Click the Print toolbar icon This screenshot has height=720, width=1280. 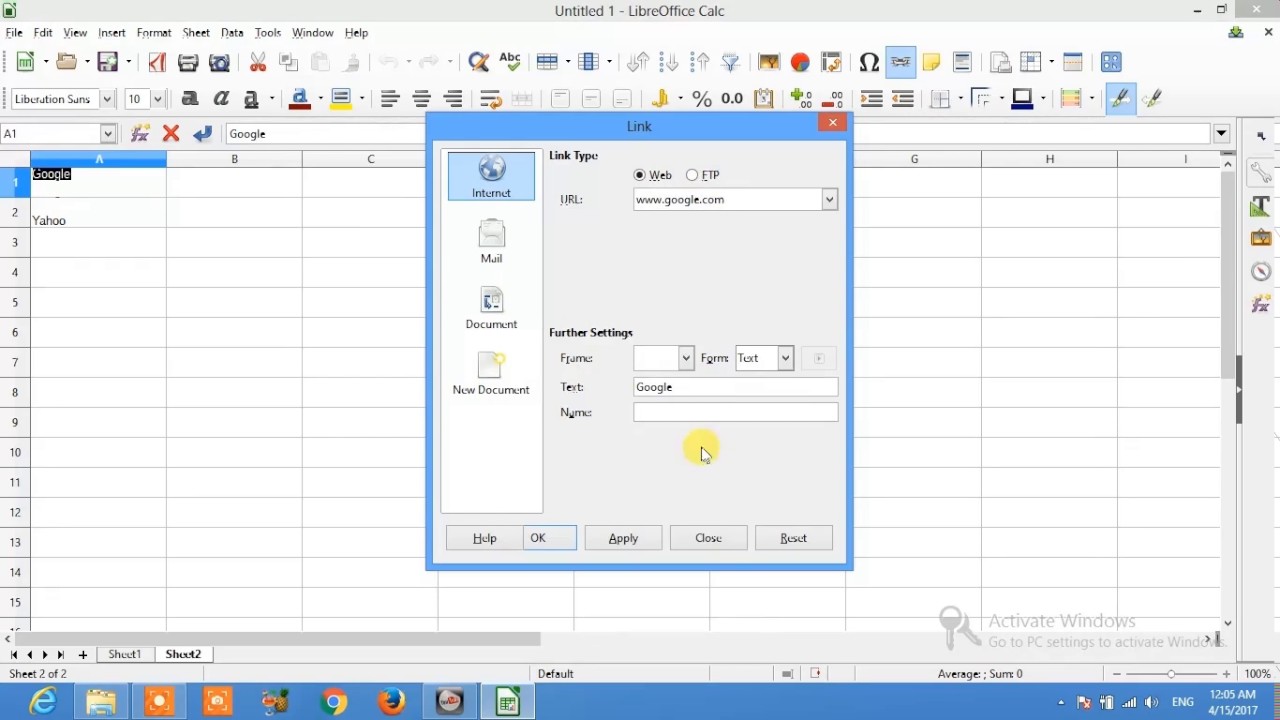click(x=188, y=62)
